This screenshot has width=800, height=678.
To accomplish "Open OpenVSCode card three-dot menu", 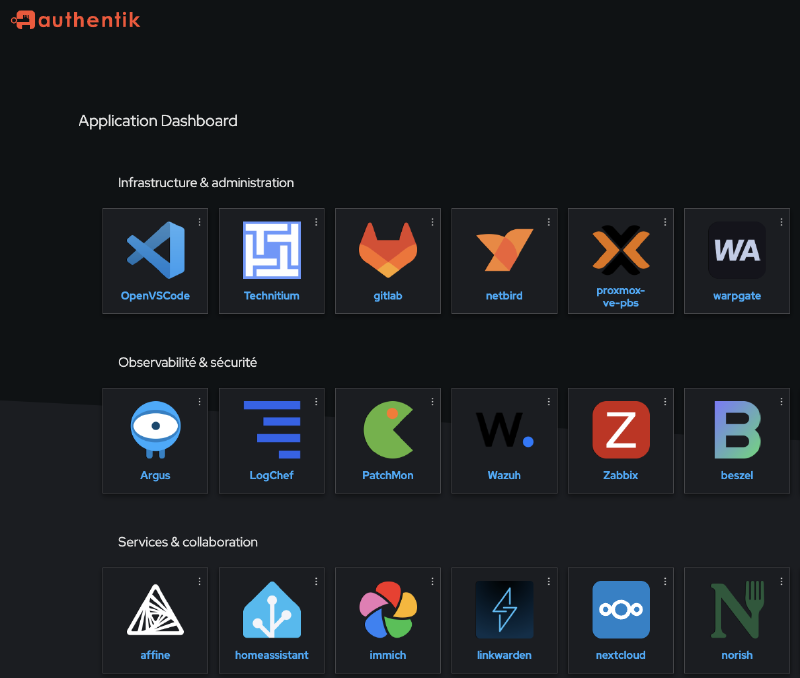I will 199,222.
